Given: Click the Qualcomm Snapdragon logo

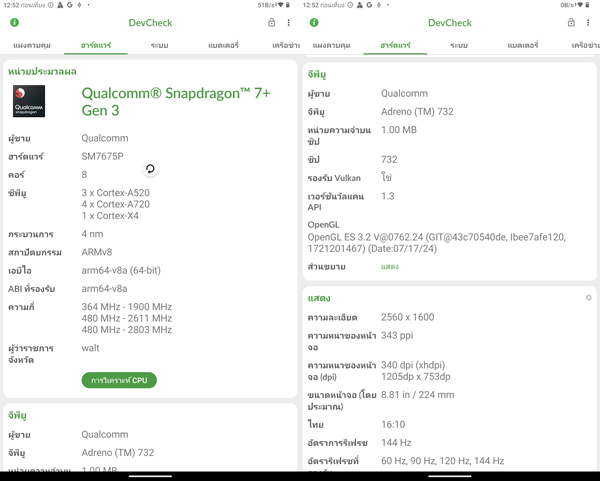Looking at the screenshot, I should (x=29, y=101).
